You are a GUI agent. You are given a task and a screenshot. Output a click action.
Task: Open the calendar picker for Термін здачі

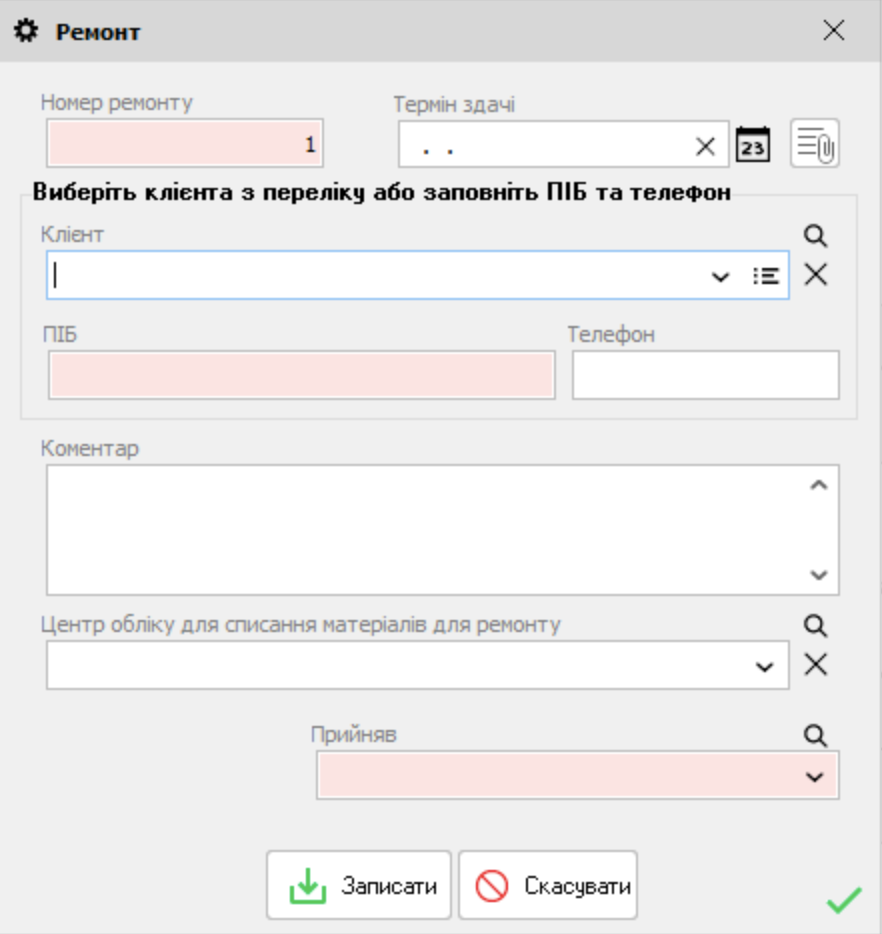point(755,145)
